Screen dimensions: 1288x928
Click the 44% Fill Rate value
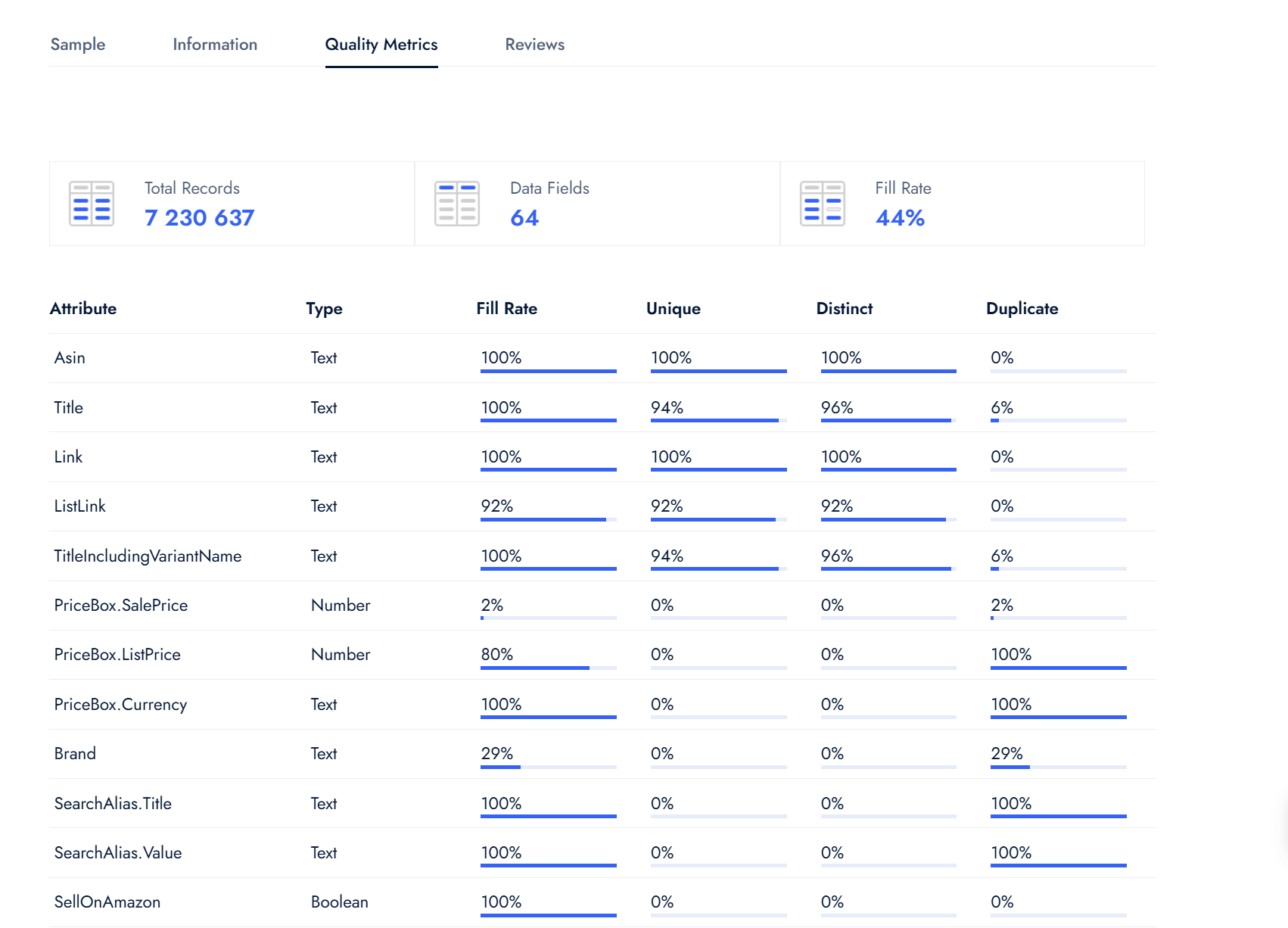pos(900,218)
